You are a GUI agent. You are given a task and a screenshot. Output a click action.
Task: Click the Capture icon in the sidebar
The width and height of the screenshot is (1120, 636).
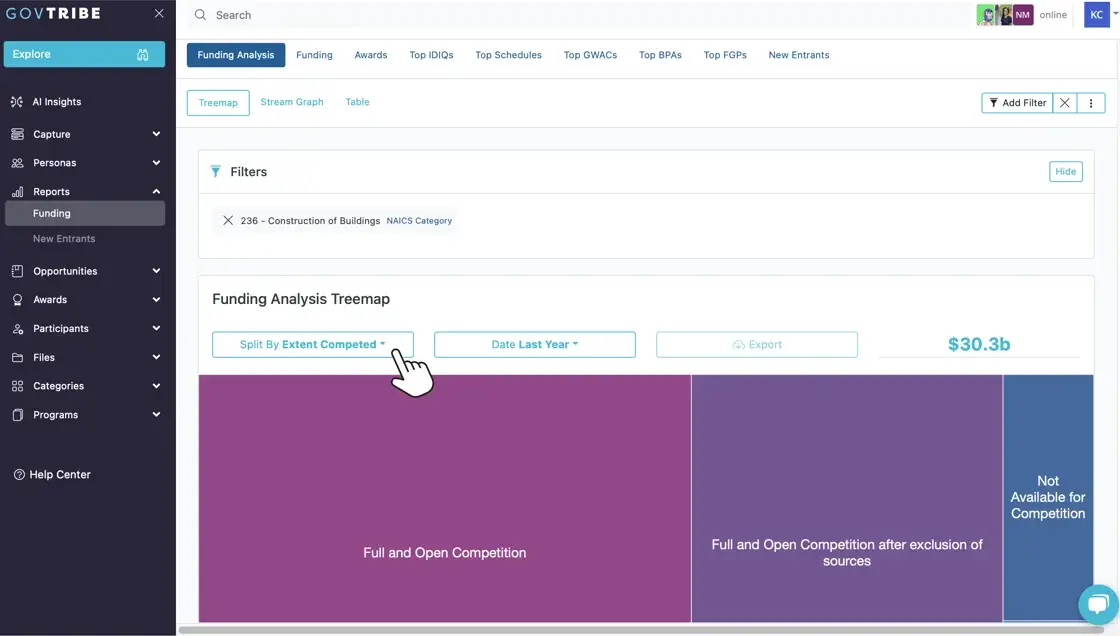(16, 133)
